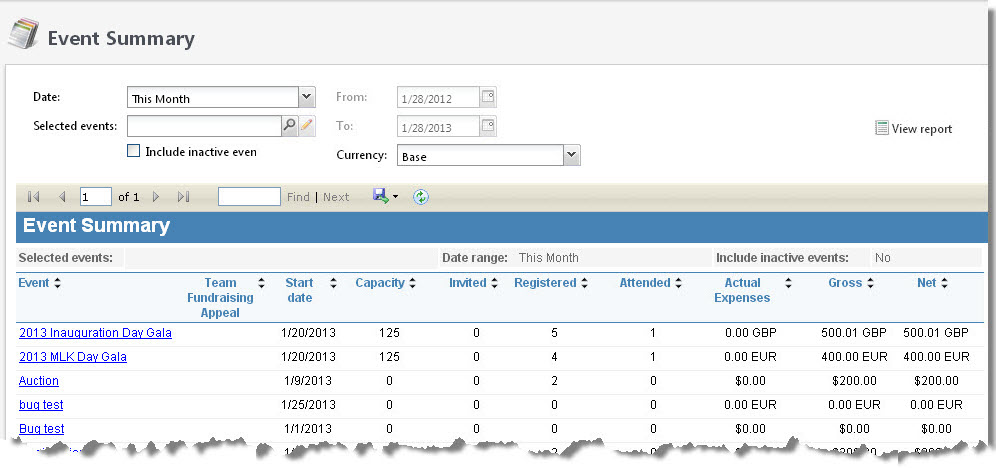Open the Date dropdown showing This Month
Viewport: 996px width, 468px height.
tap(307, 97)
